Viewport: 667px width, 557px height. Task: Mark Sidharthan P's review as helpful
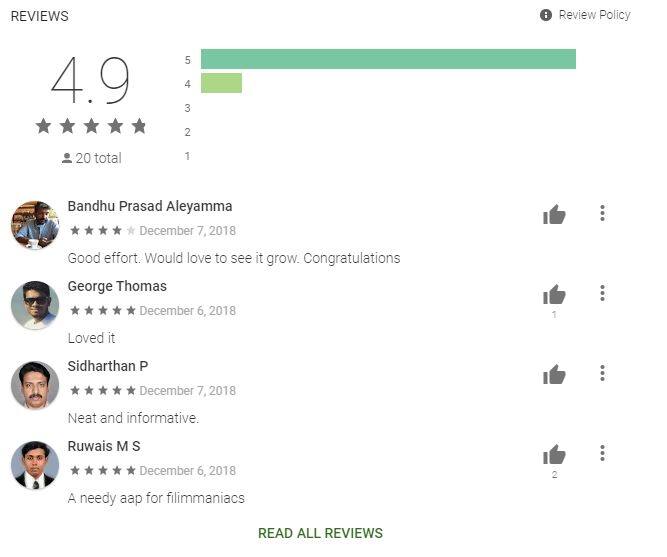(554, 374)
